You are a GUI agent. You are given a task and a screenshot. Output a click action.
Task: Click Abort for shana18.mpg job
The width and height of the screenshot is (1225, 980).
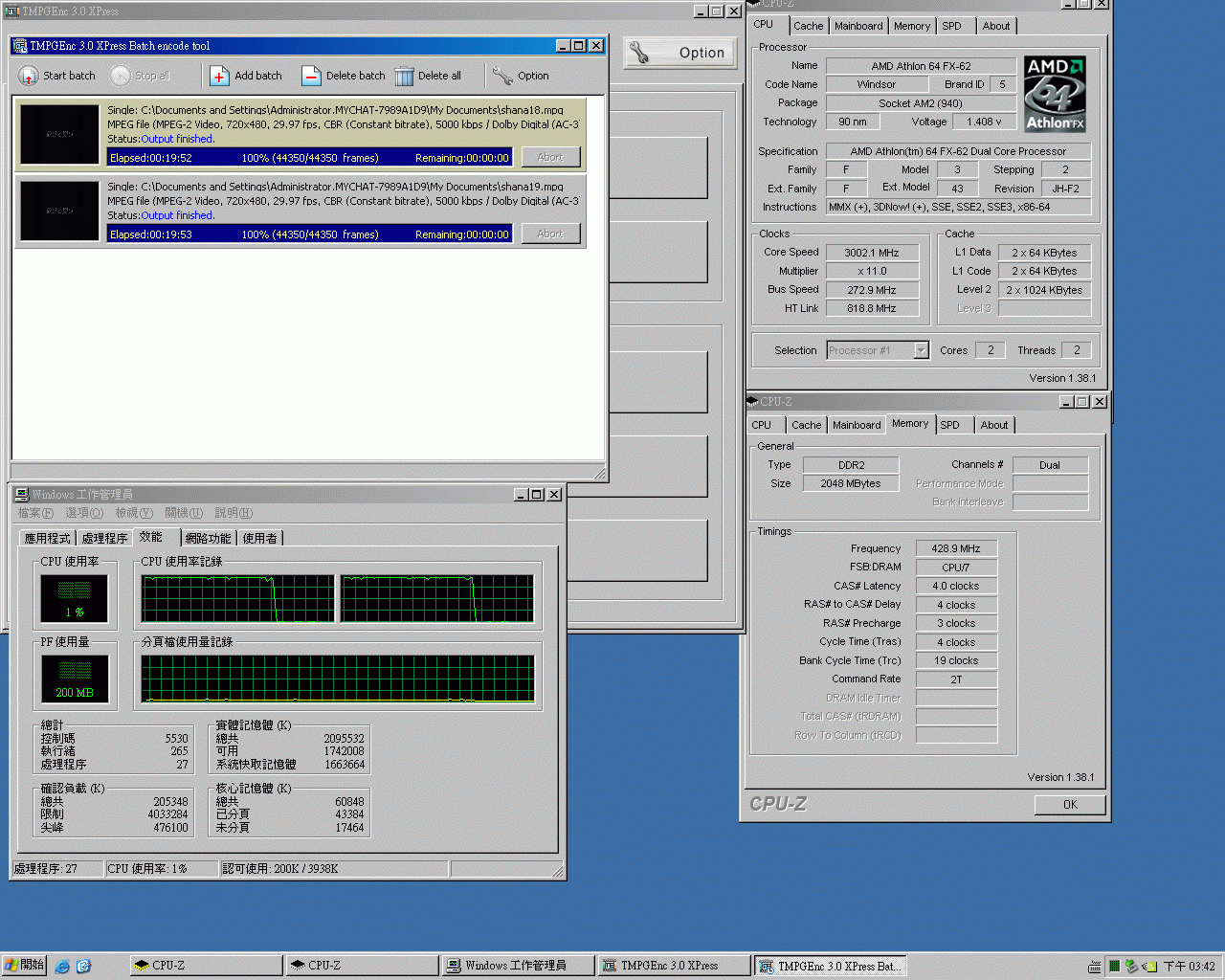(x=550, y=157)
